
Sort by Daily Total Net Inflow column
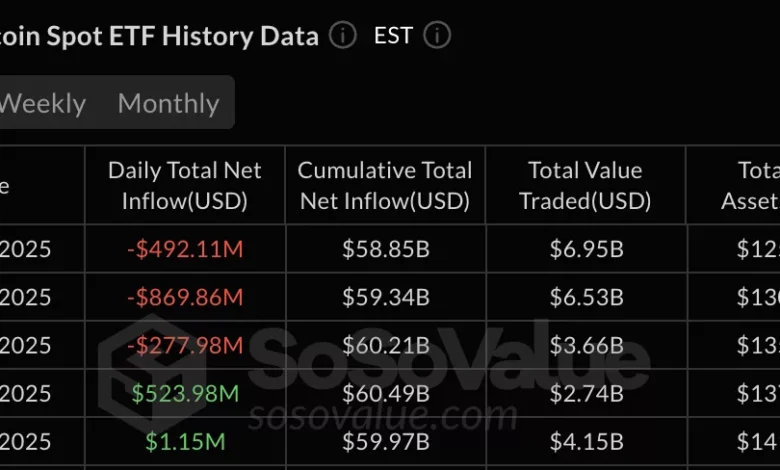[185, 185]
